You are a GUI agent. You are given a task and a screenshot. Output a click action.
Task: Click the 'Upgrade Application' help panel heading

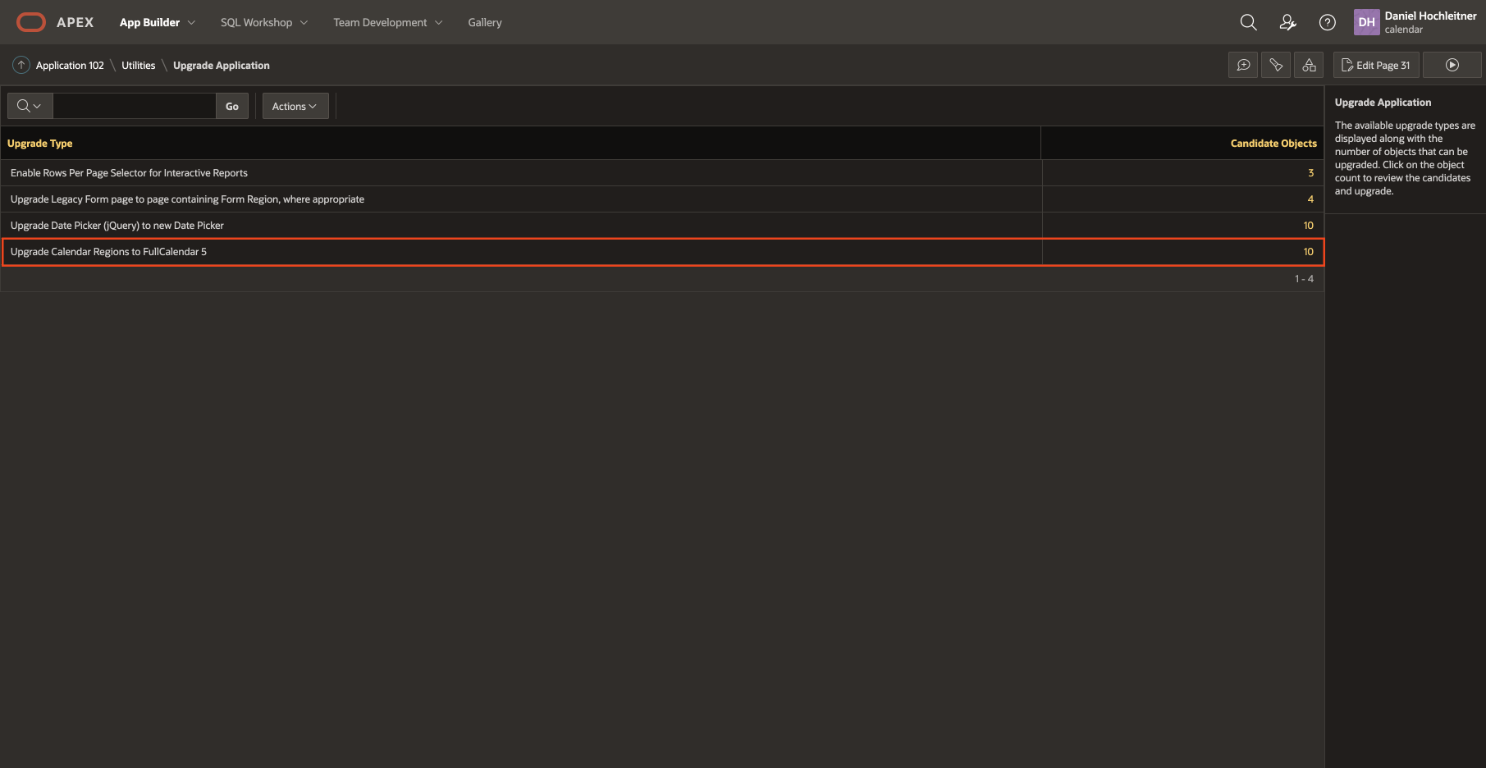[1383, 102]
